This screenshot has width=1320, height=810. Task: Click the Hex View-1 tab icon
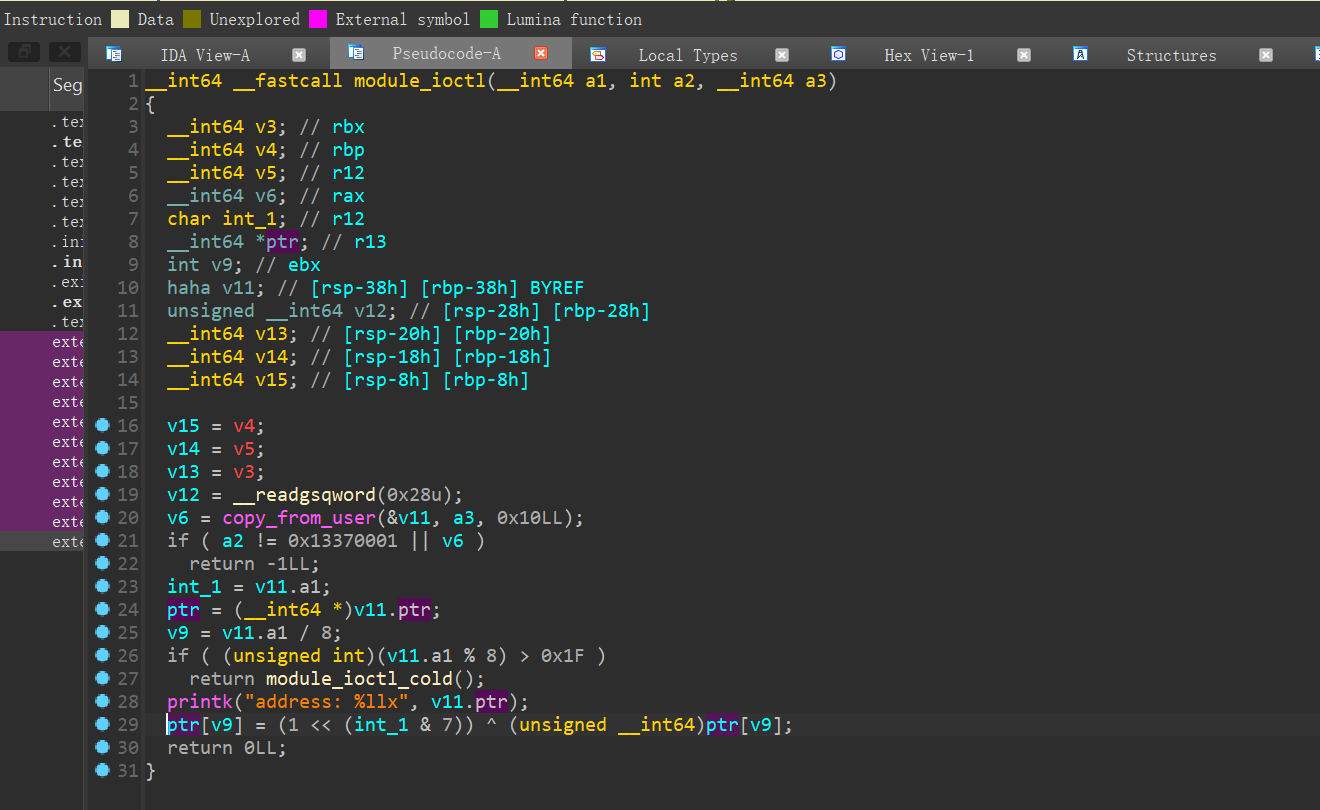point(839,54)
